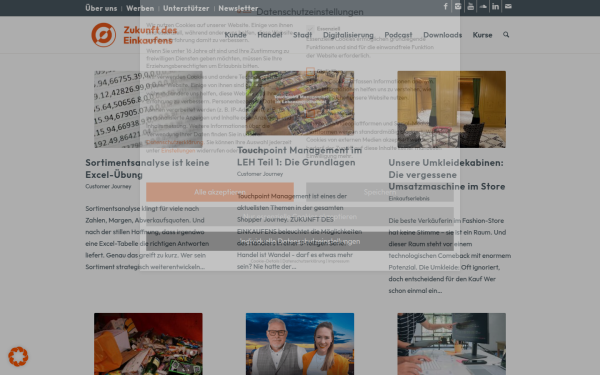Enable the Statistiken cookie checkbox
600x375 pixels.
tap(310, 71)
